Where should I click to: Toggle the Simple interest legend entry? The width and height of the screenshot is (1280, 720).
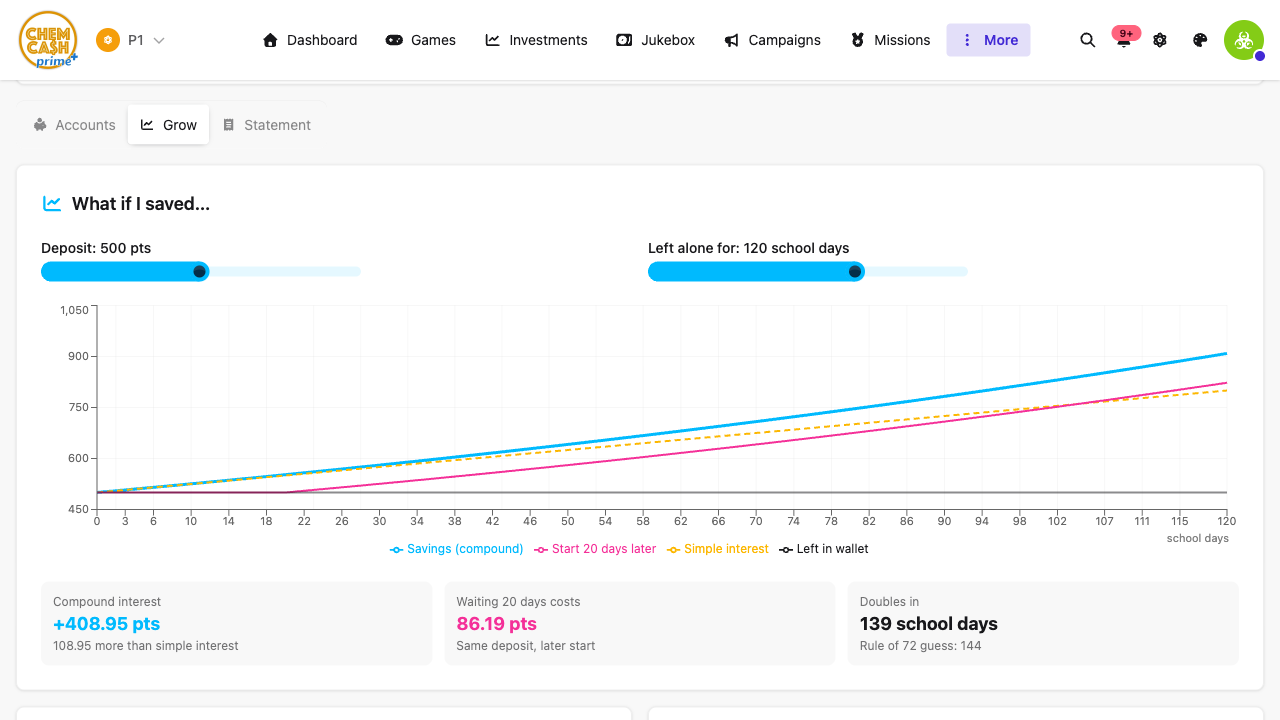click(718, 549)
